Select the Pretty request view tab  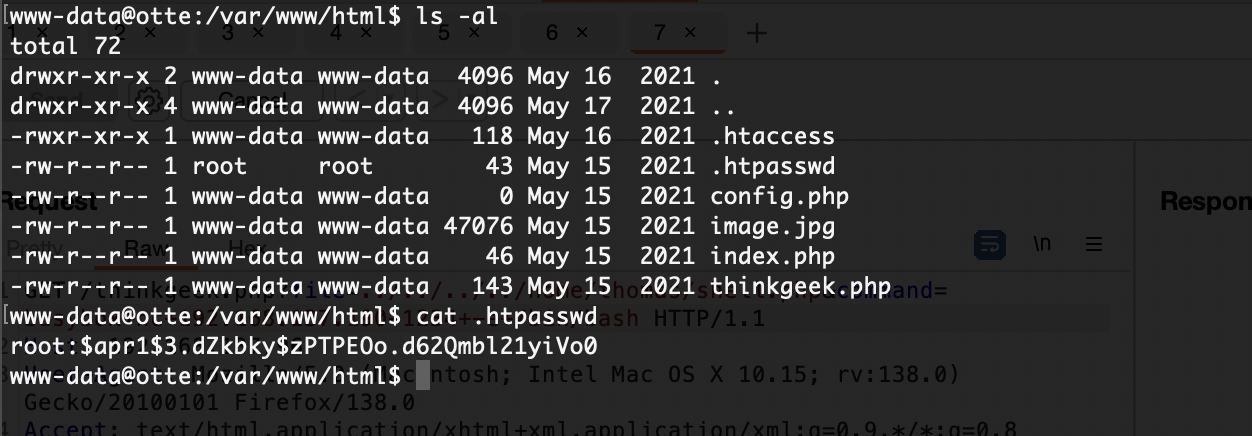click(34, 247)
